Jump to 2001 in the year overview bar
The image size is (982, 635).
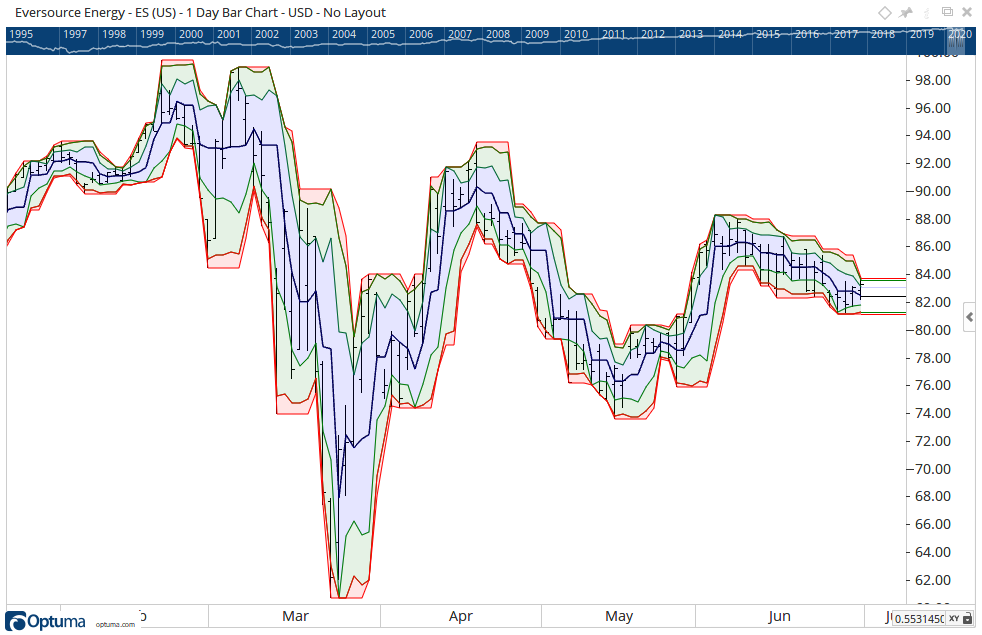[x=229, y=34]
